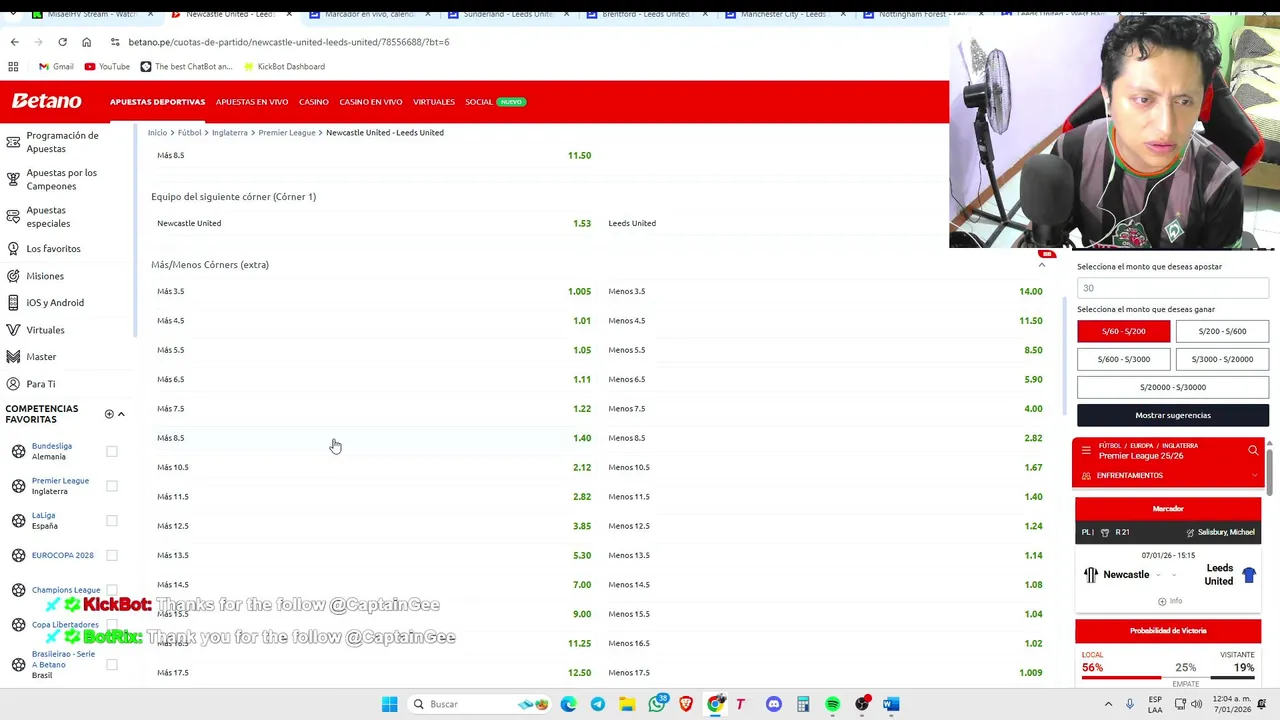Check the LaLiga checkbox
1280x720 pixels.
[x=112, y=520]
